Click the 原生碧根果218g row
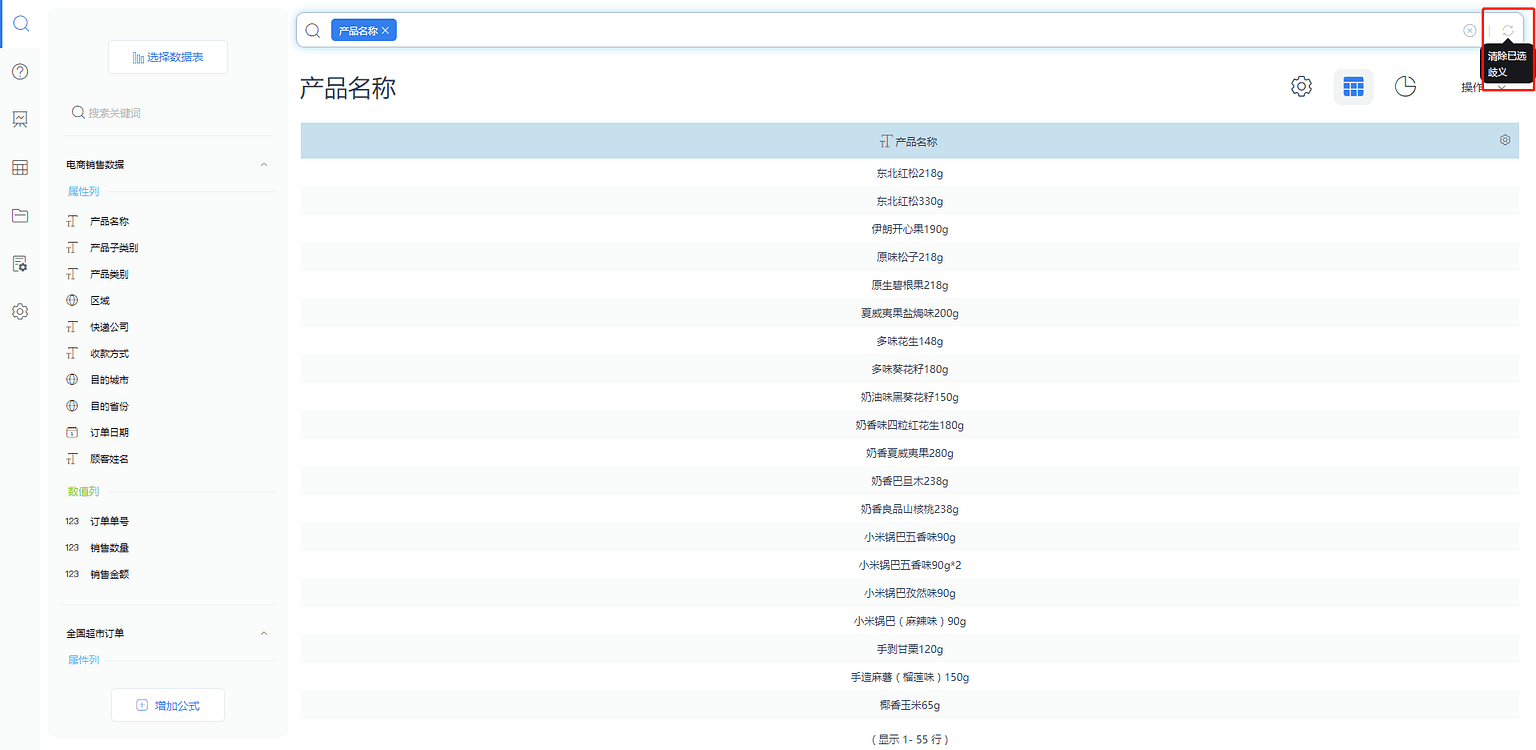1536x750 pixels. [910, 285]
